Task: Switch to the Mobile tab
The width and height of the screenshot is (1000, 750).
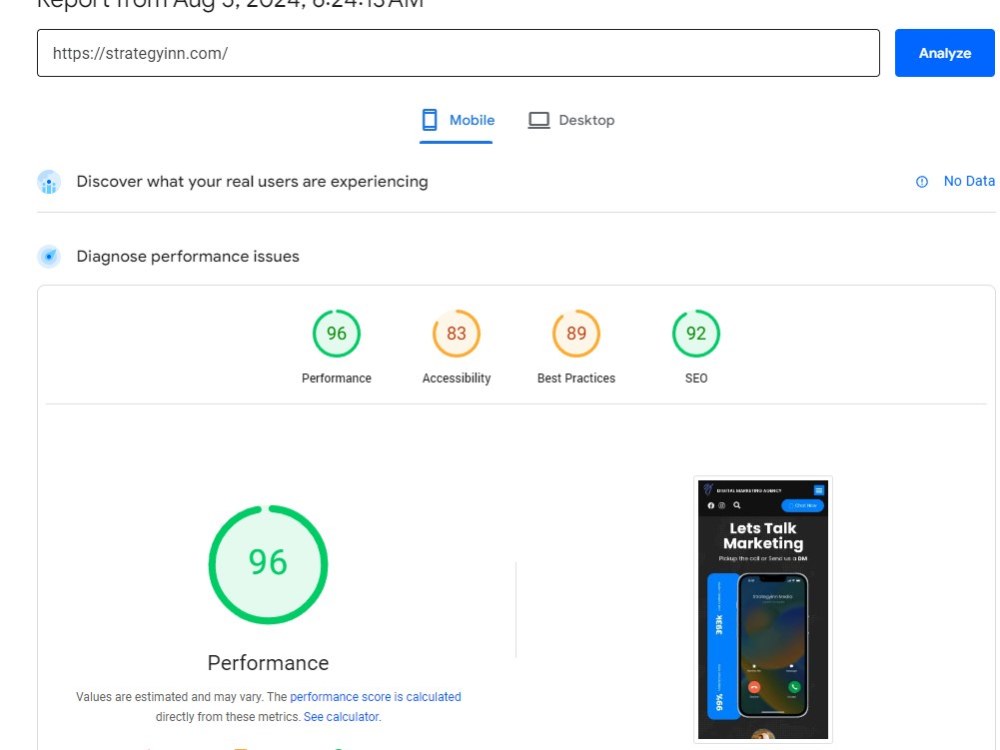Action: (x=457, y=121)
